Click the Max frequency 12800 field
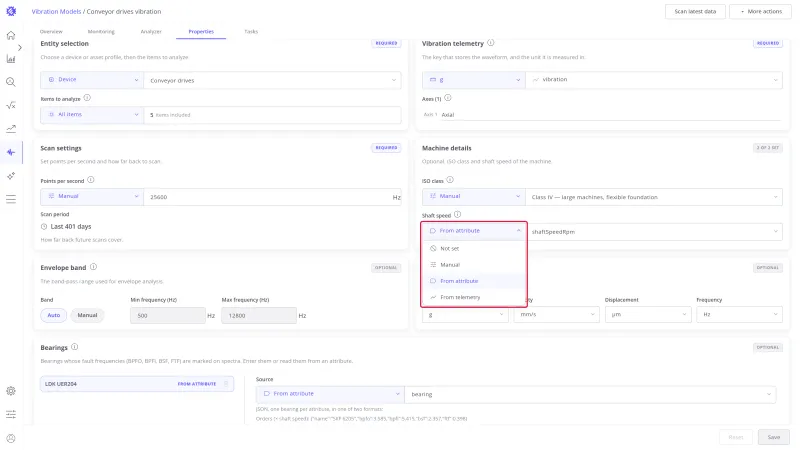The height and width of the screenshot is (450, 800). click(259, 316)
